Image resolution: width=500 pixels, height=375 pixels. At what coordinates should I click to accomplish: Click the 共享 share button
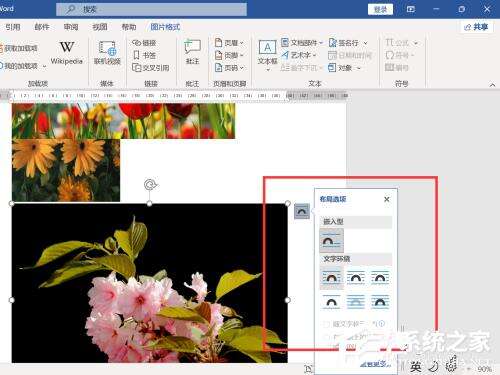click(476, 27)
